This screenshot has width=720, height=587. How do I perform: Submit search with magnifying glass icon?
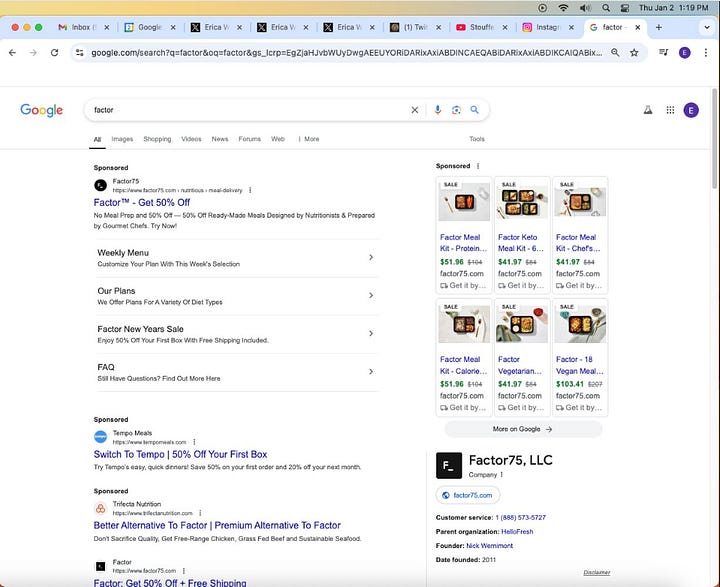point(474,110)
